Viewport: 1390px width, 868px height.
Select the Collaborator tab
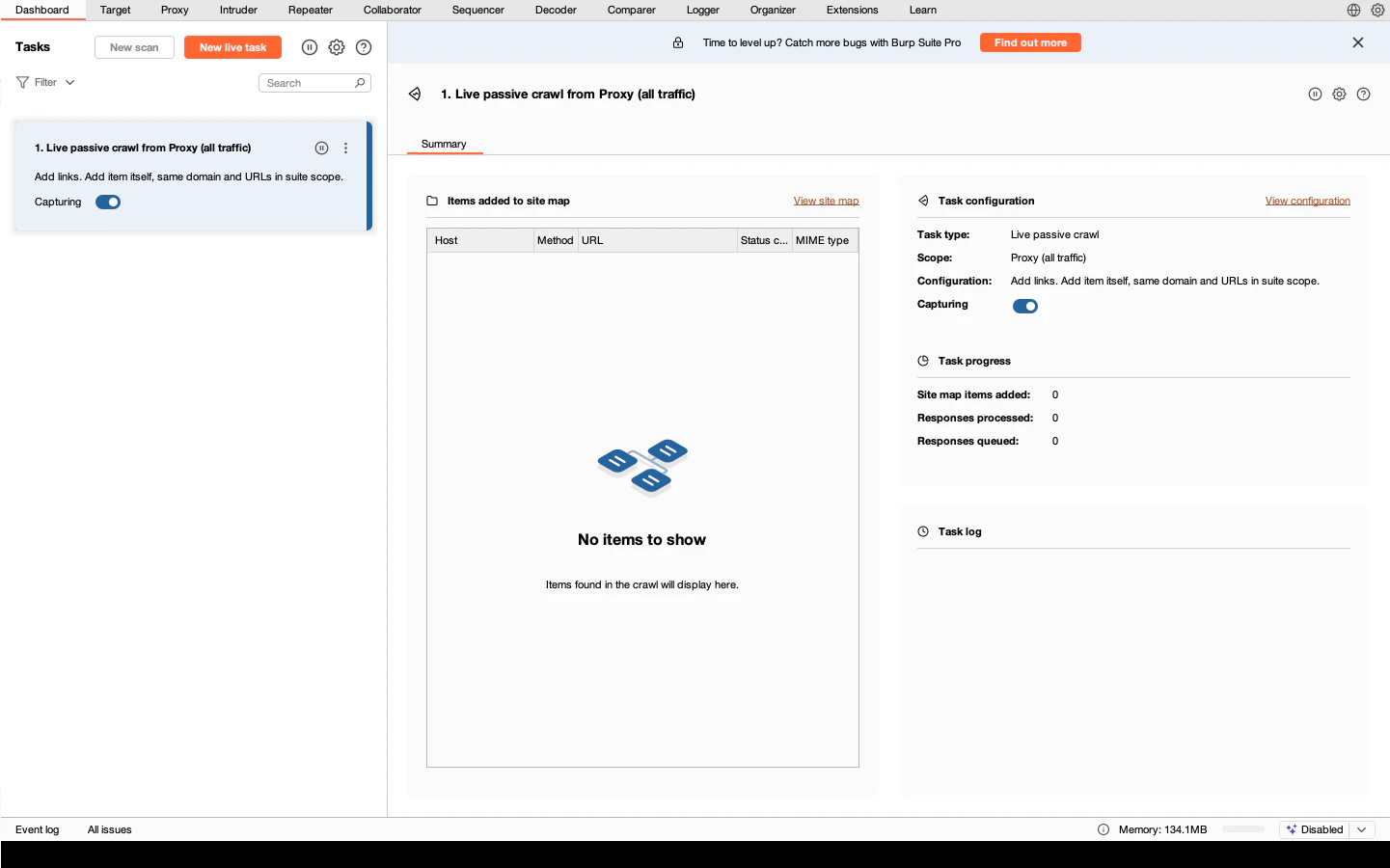click(x=392, y=10)
